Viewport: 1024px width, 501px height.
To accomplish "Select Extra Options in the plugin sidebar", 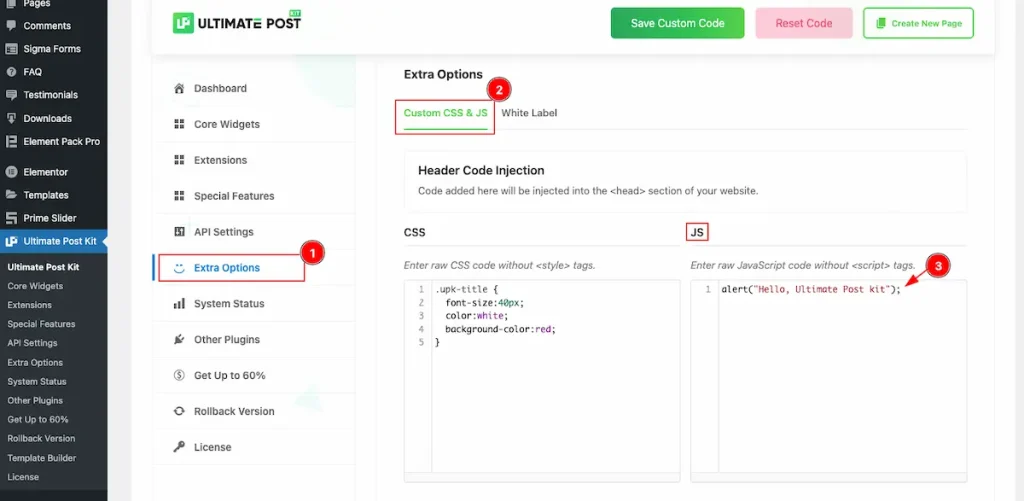I will tap(227, 268).
